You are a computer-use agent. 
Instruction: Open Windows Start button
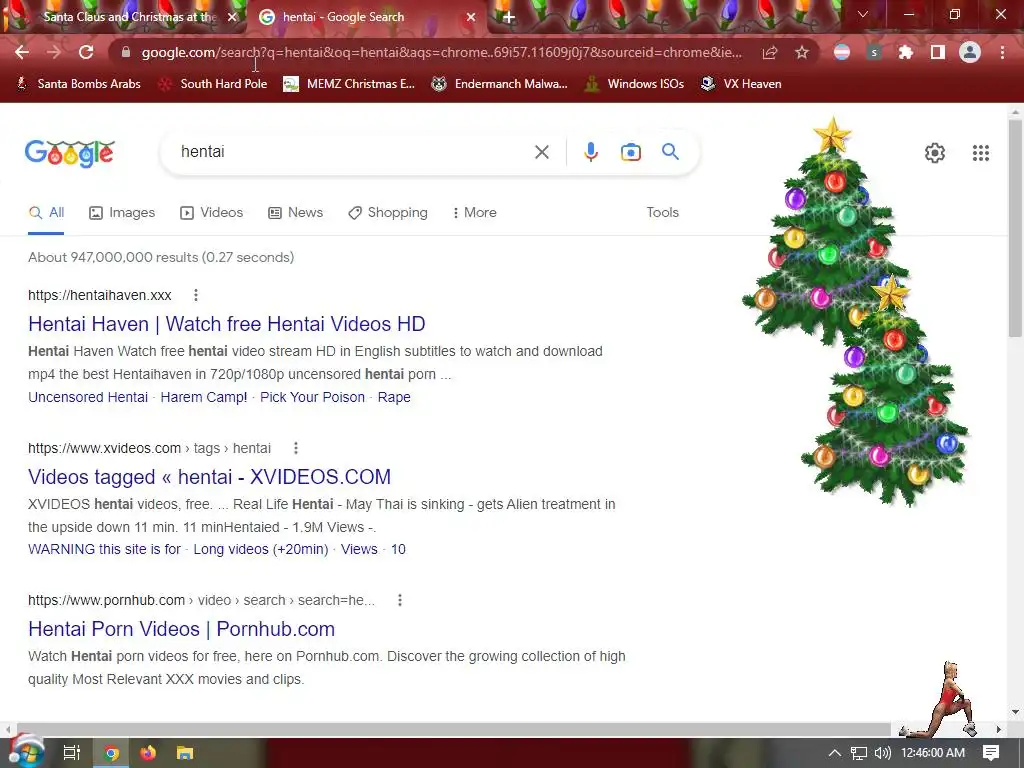tap(25, 753)
